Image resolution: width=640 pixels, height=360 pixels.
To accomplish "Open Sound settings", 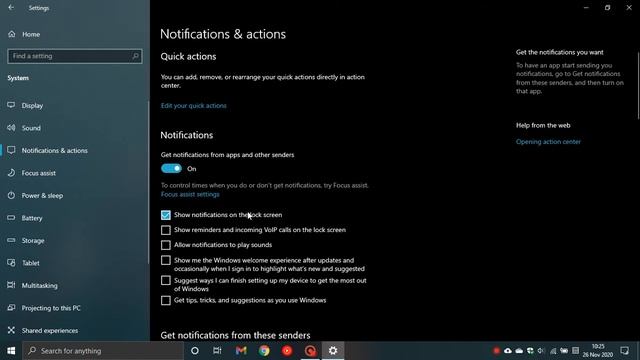I will coord(75,128).
